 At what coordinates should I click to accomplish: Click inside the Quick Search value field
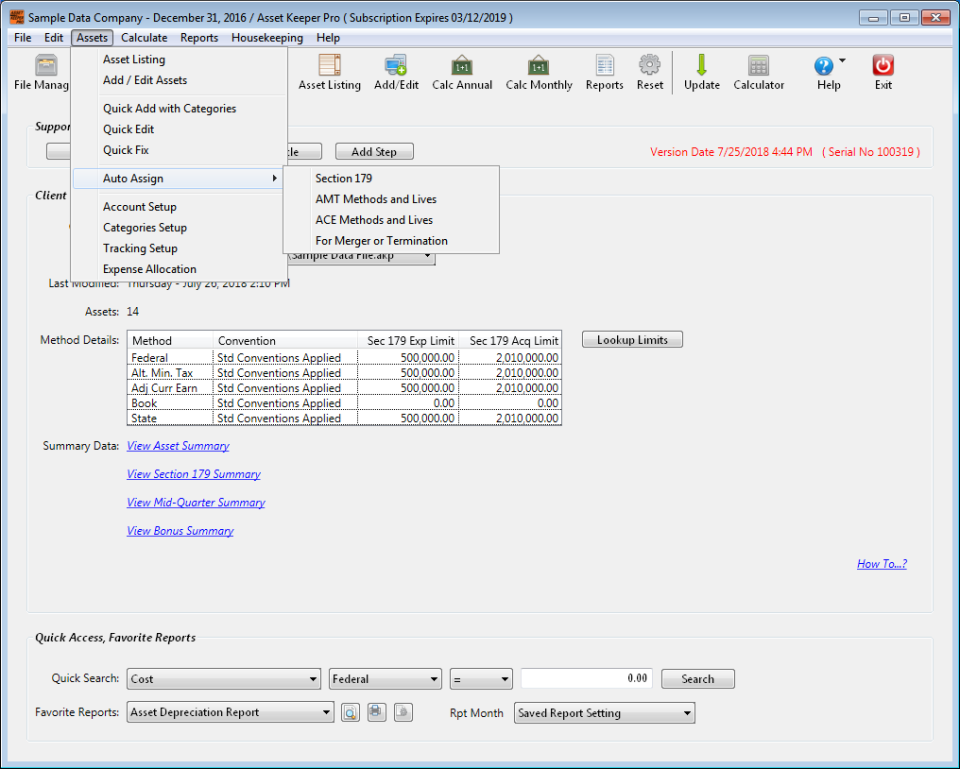(x=586, y=678)
